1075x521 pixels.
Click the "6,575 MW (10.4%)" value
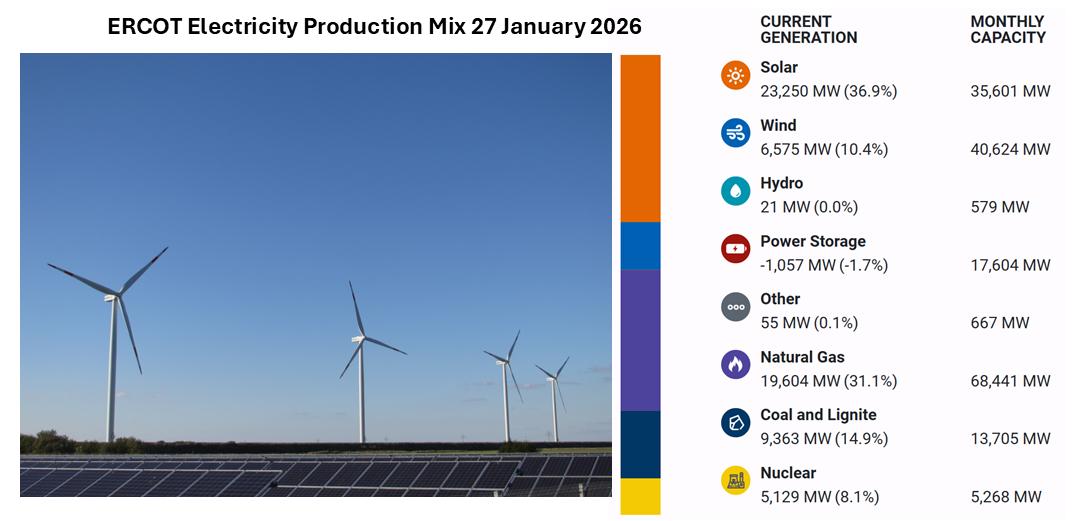[824, 149]
